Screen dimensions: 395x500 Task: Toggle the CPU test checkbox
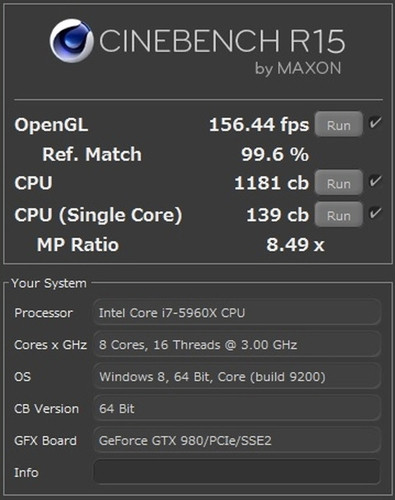(375, 181)
